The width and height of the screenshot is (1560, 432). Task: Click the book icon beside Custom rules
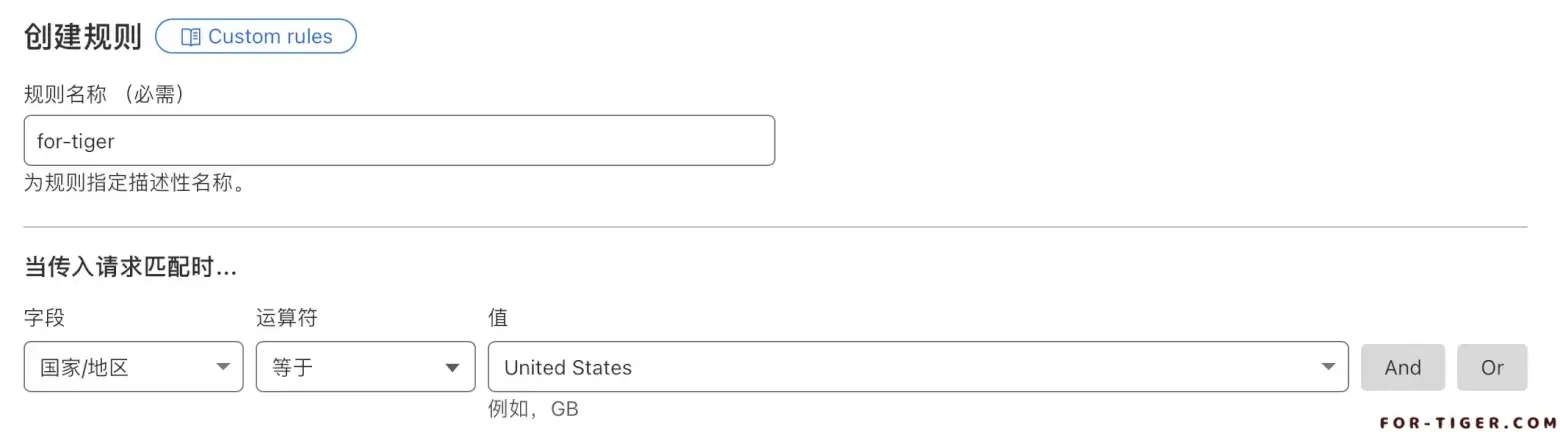(190, 37)
